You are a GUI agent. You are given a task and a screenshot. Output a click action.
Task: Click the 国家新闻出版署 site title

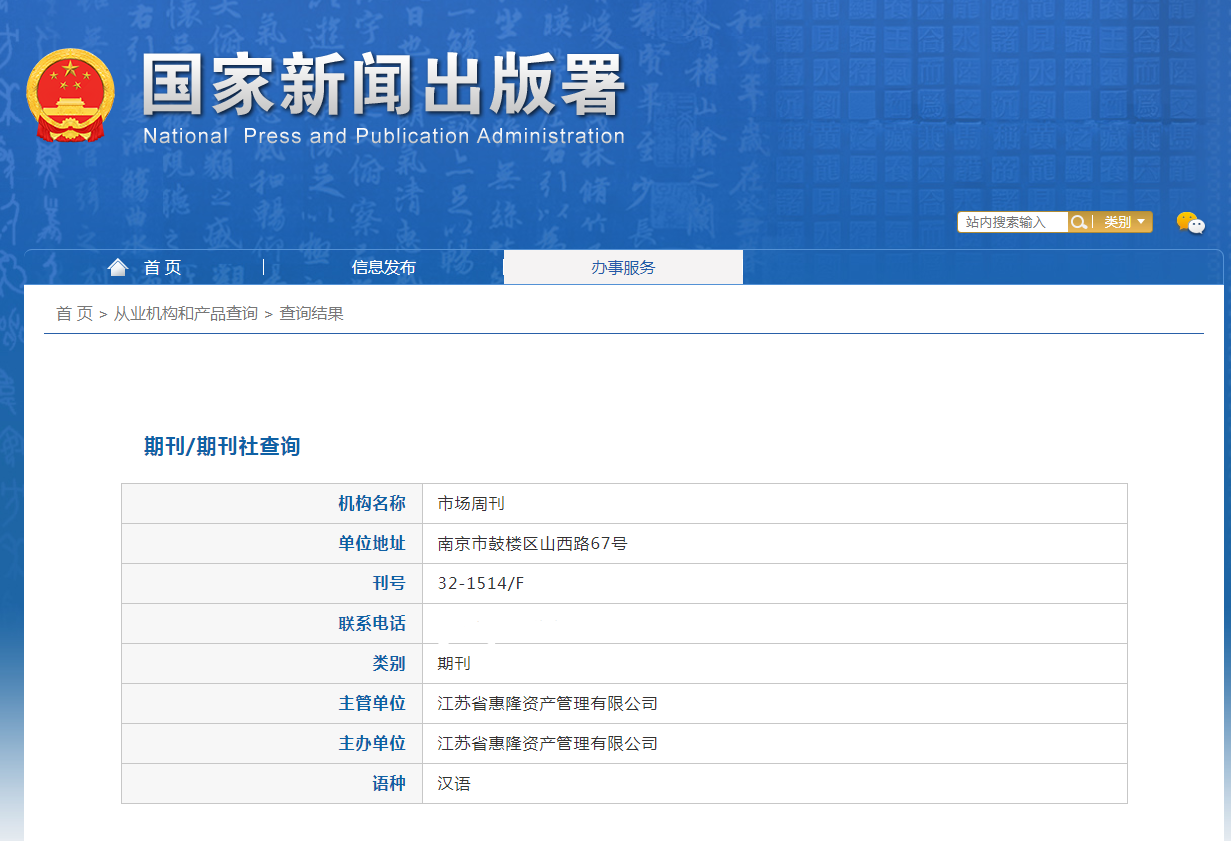[x=383, y=86]
